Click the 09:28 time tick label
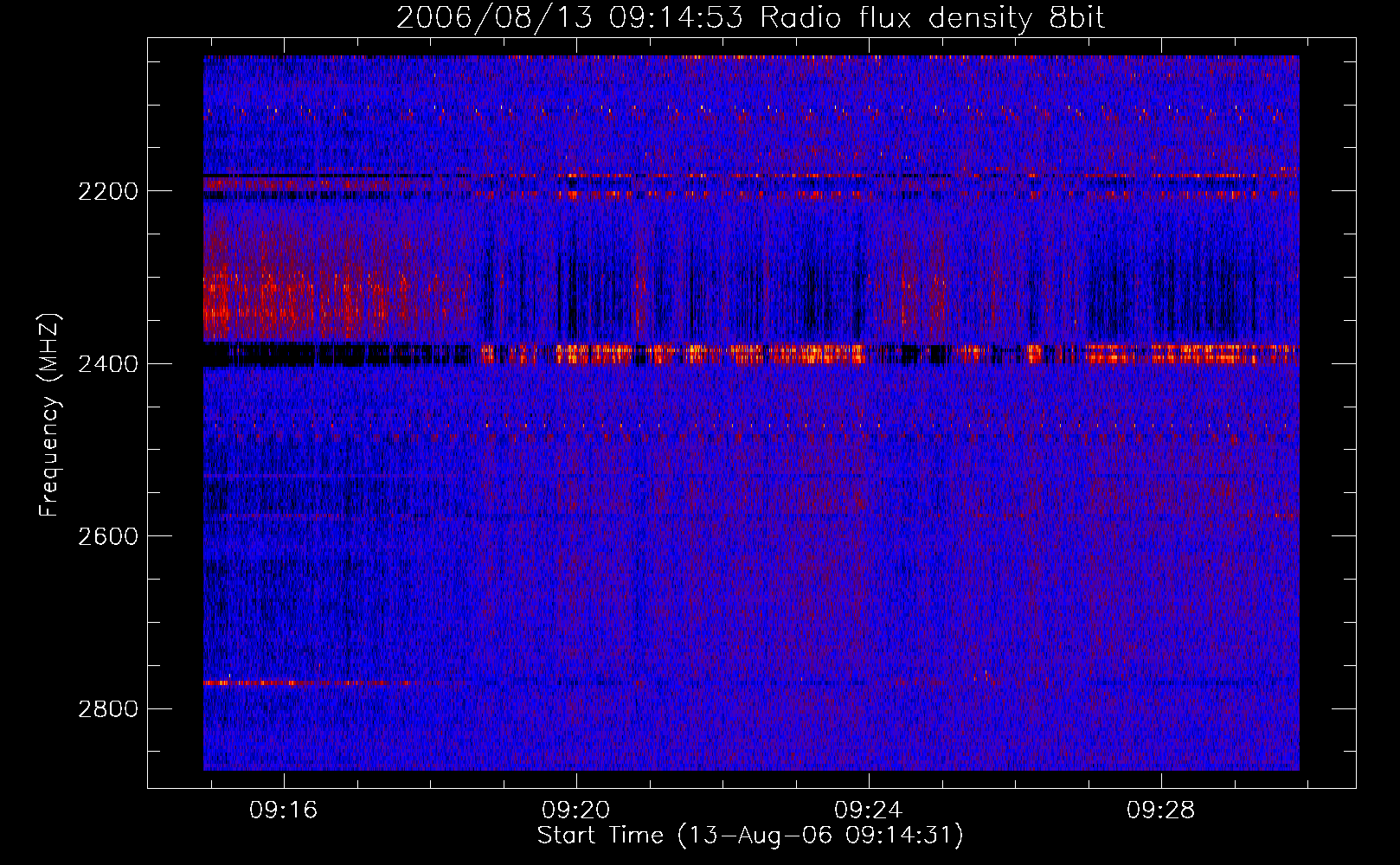Image resolution: width=1400 pixels, height=865 pixels. (x=1160, y=811)
